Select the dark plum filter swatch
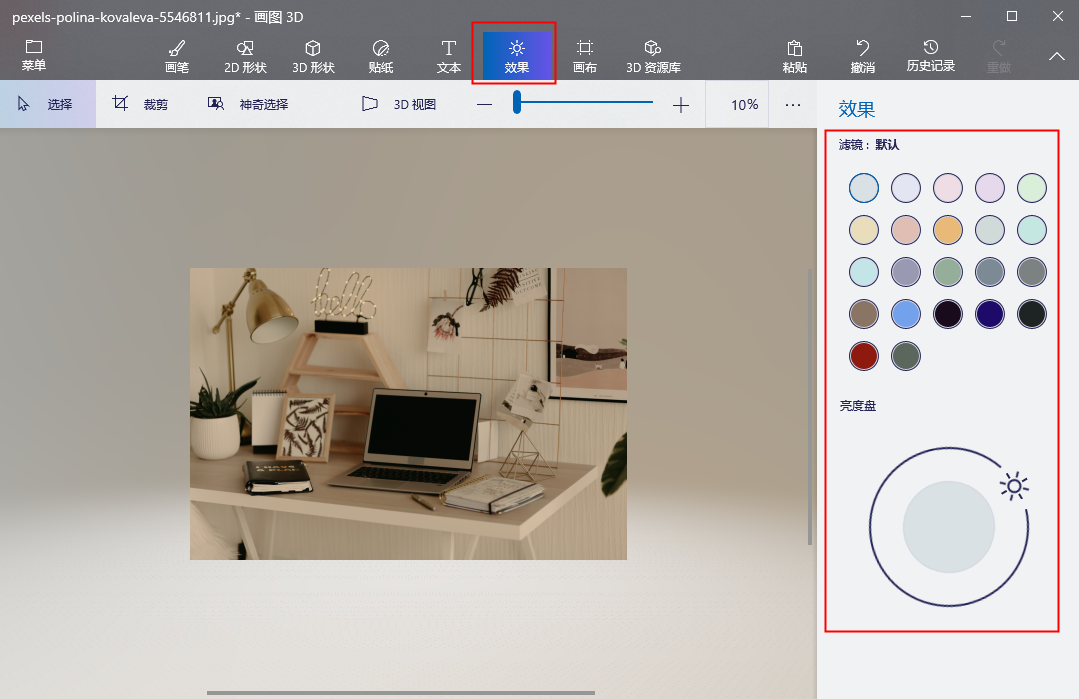The image size is (1079, 699). 948,314
